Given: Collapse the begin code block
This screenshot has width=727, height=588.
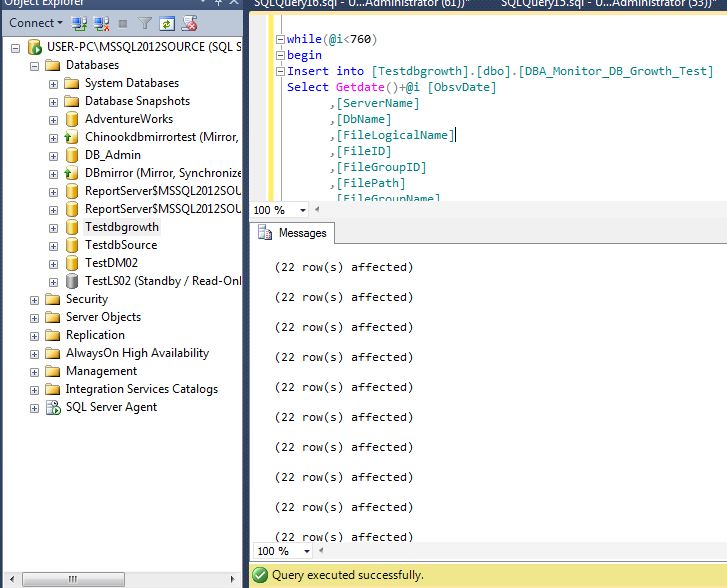Looking at the screenshot, I should click(x=280, y=55).
